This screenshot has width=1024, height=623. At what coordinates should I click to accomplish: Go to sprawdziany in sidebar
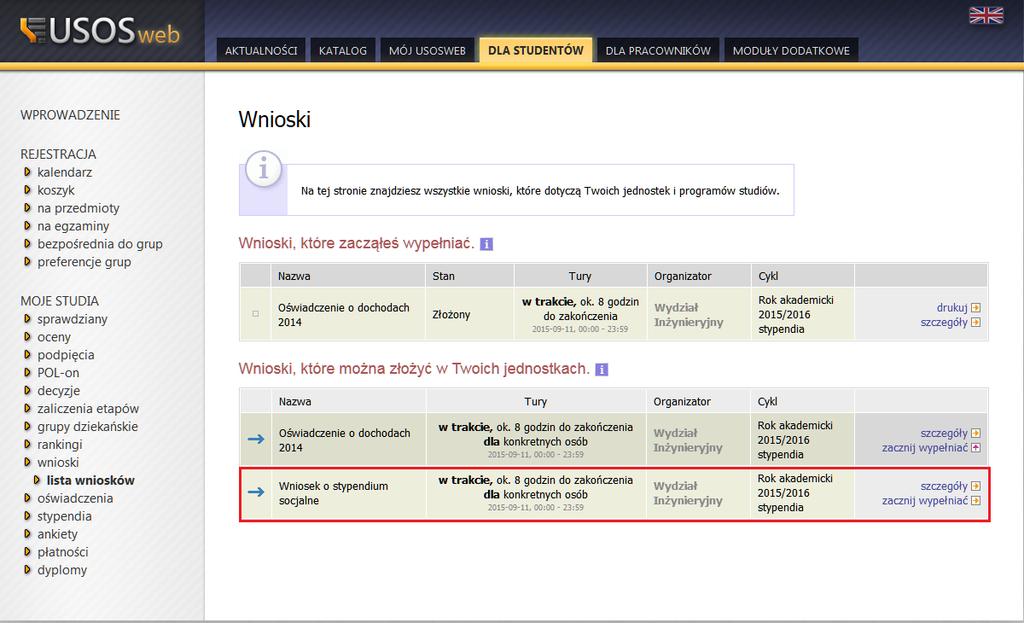pyautogui.click(x=72, y=319)
